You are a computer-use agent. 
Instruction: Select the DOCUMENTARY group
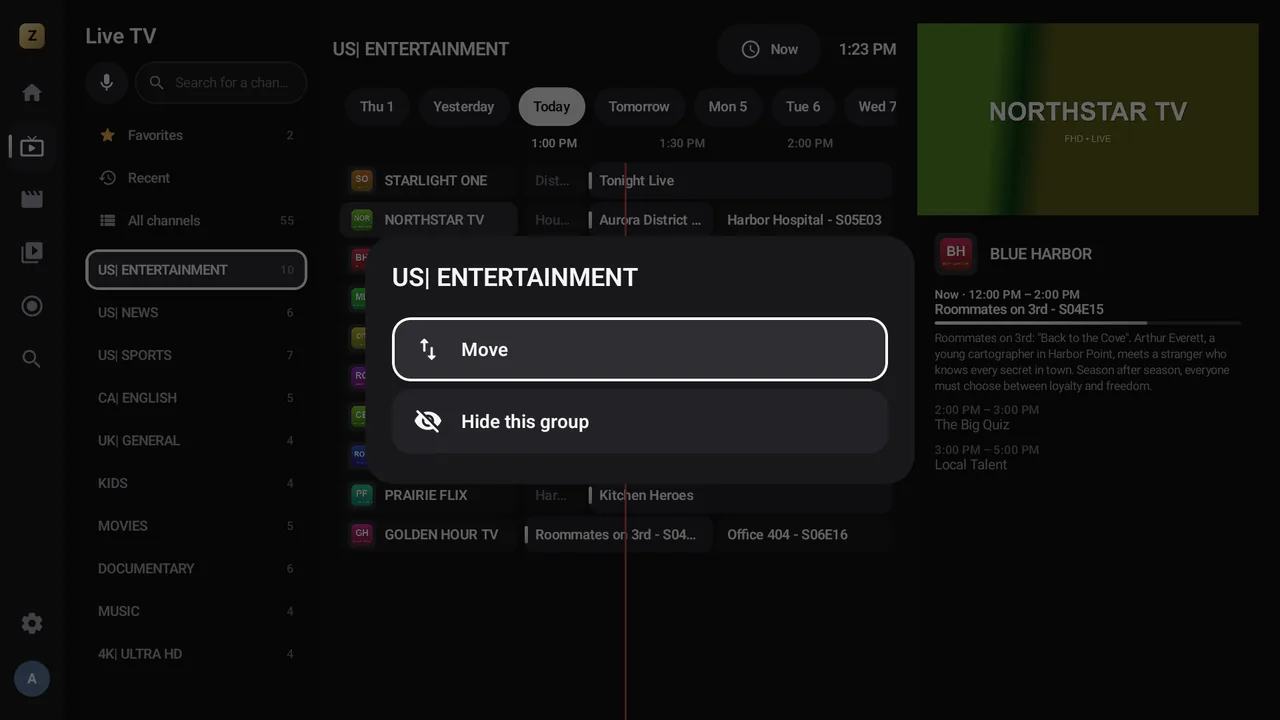pos(196,568)
